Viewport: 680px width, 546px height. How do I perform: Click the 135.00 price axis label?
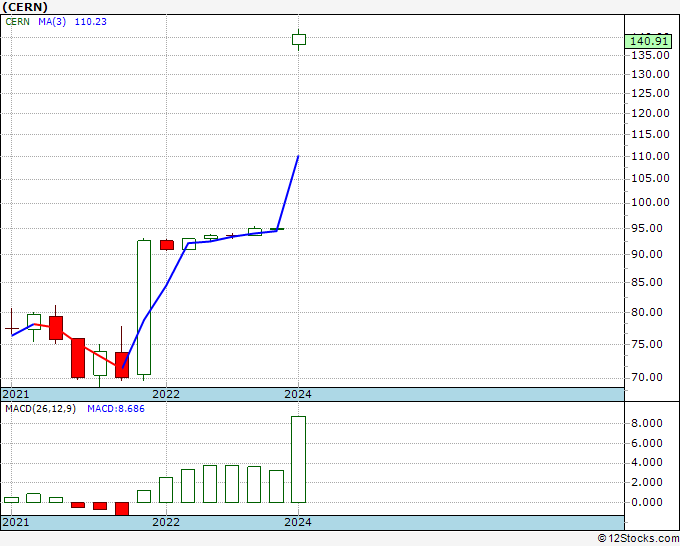[650, 55]
